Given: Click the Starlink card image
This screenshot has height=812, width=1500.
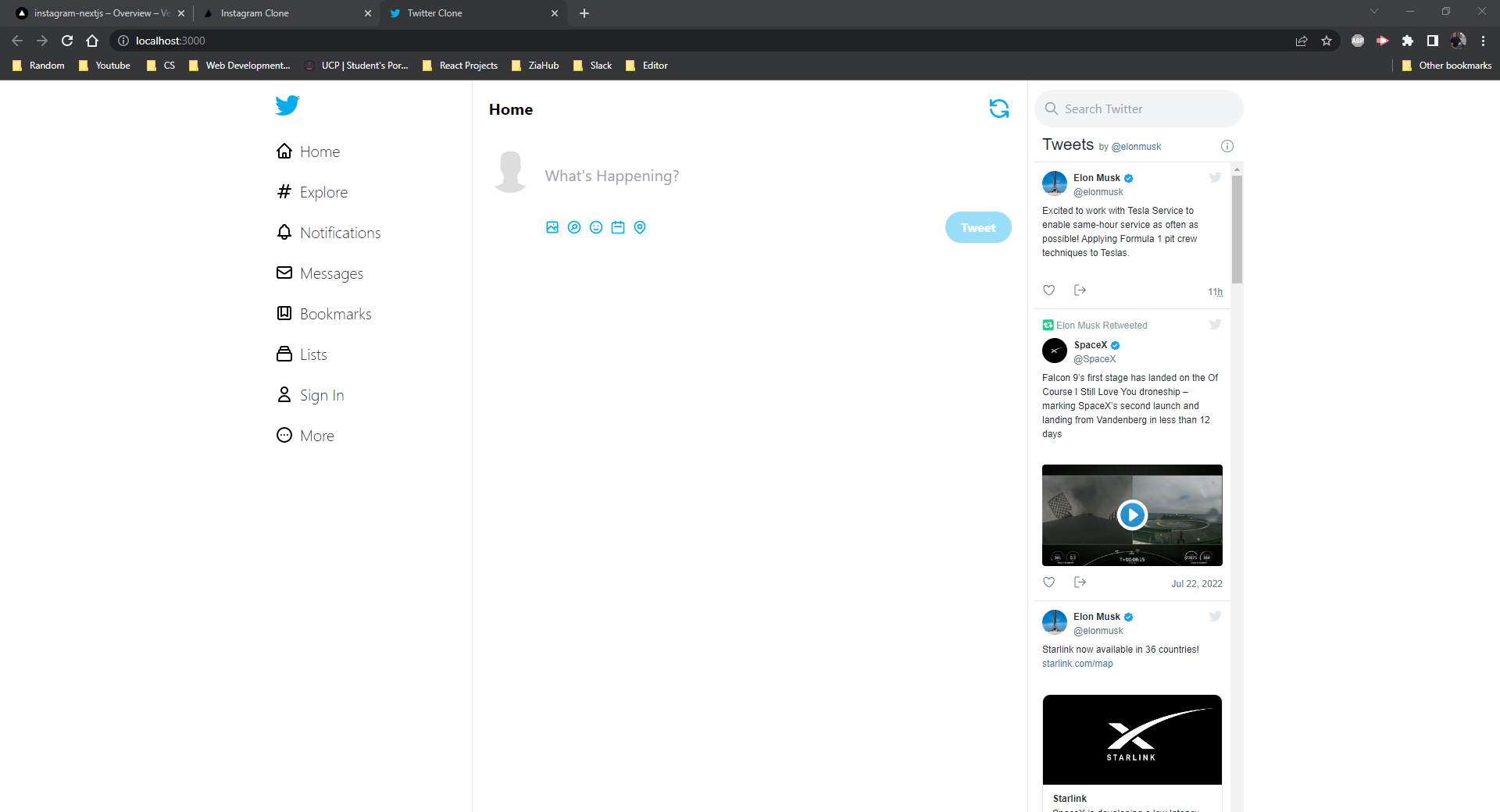Looking at the screenshot, I should coord(1132,739).
